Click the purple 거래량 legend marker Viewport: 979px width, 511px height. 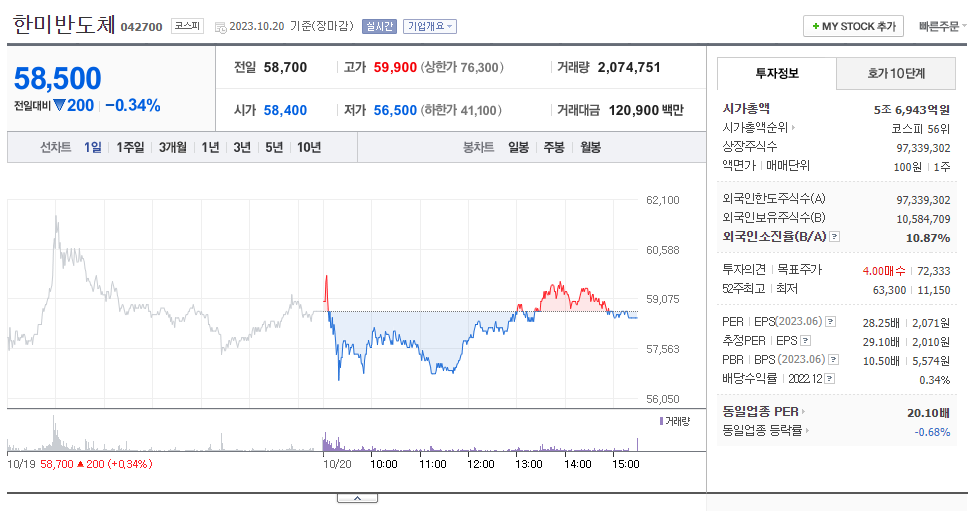coord(661,421)
